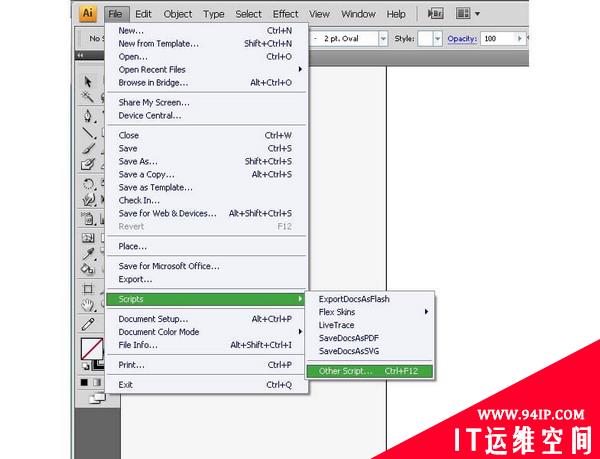Select the Hand tool

88,305
